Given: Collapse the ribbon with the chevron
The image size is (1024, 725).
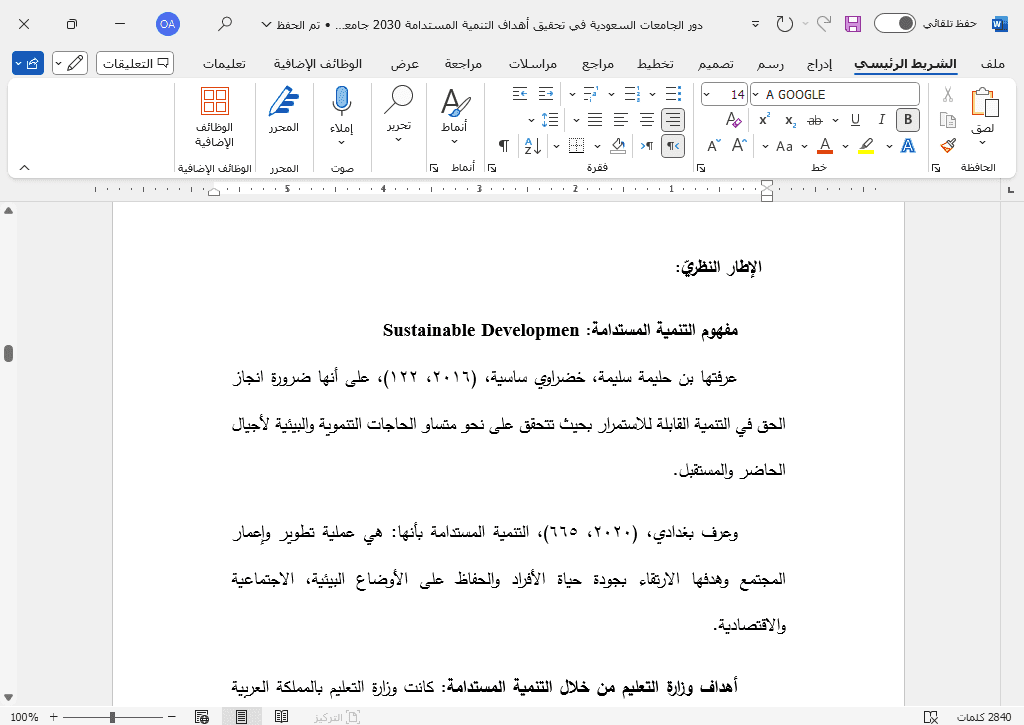Looking at the screenshot, I should (24, 168).
